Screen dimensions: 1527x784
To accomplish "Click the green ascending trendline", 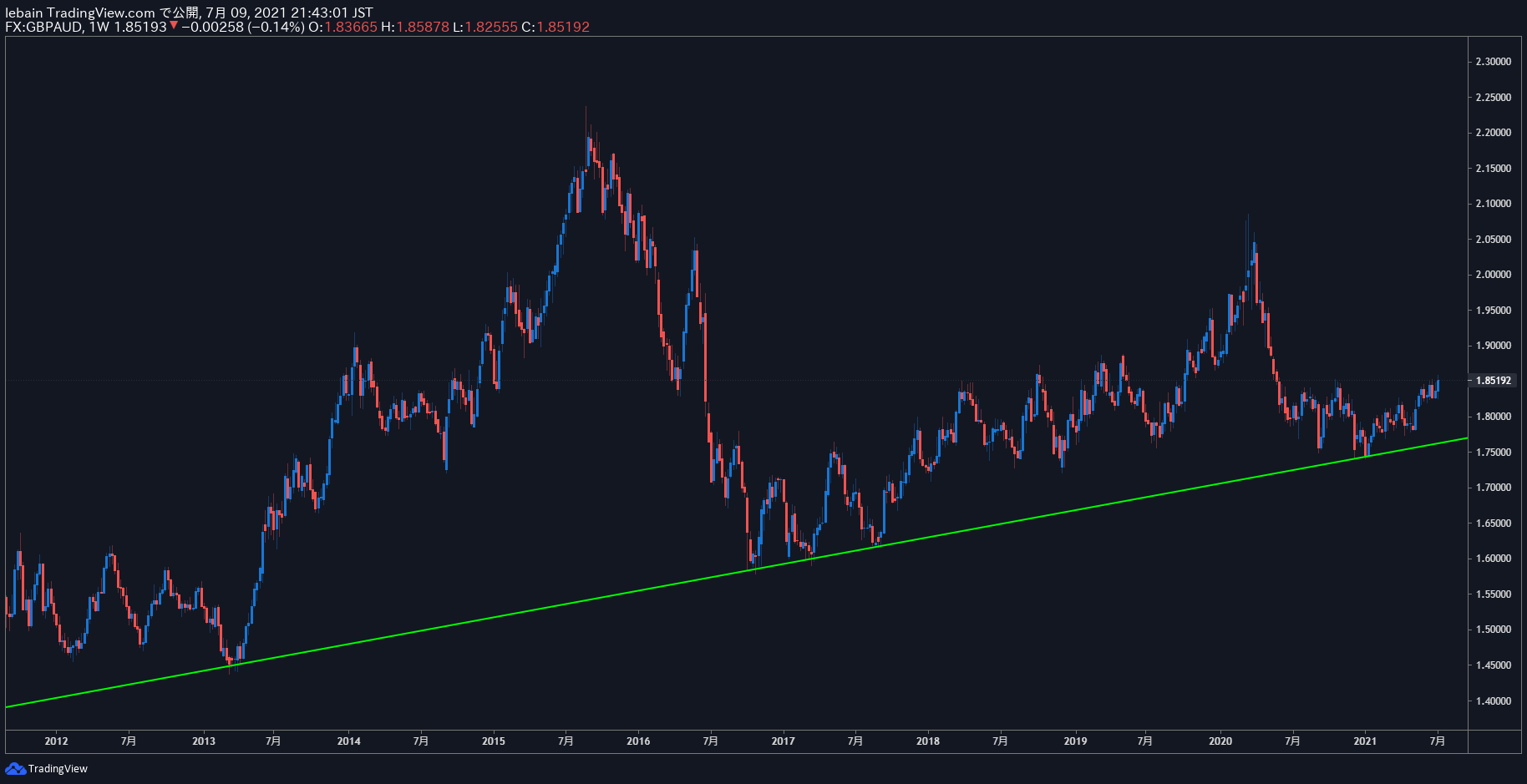I will point(735,573).
